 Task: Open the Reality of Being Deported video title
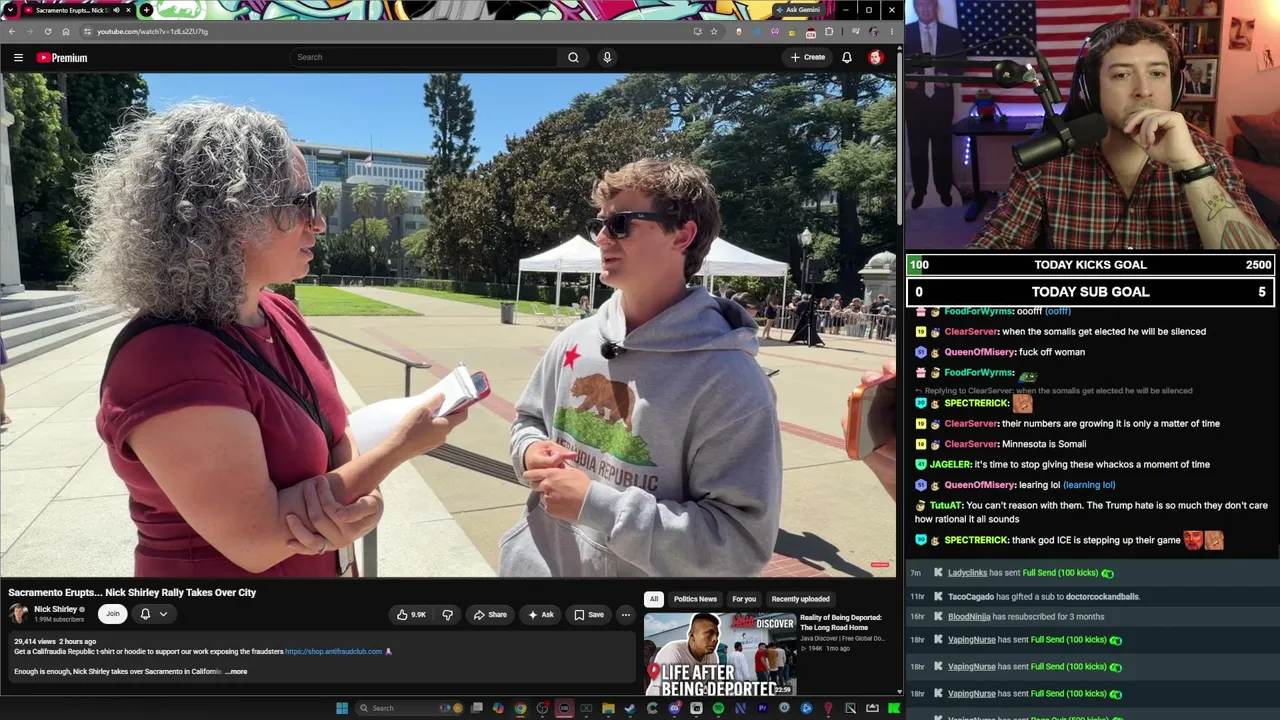click(x=841, y=622)
